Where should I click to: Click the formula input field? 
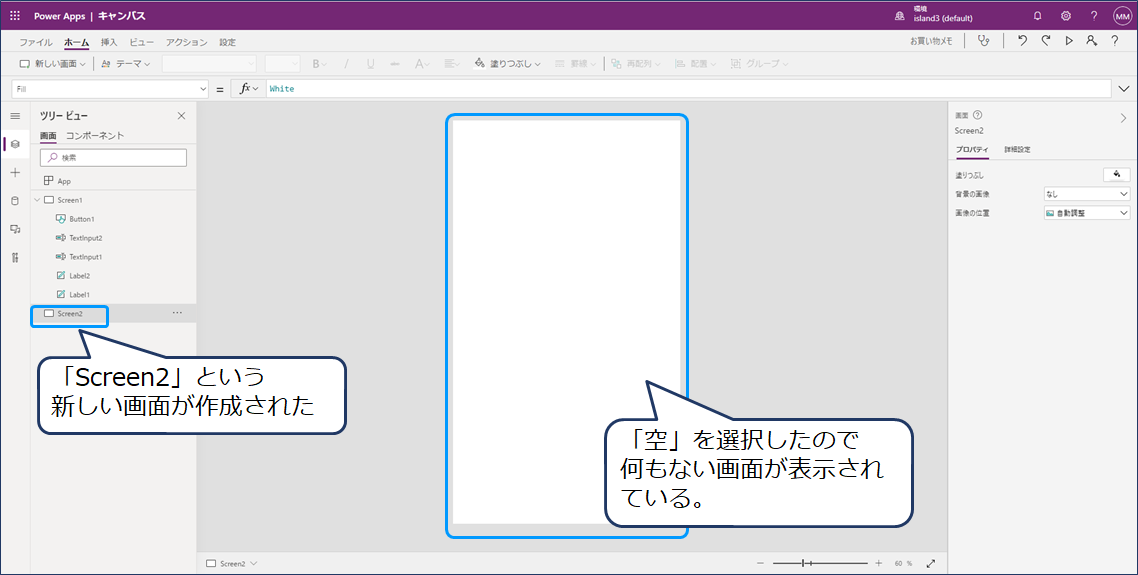click(x=688, y=89)
